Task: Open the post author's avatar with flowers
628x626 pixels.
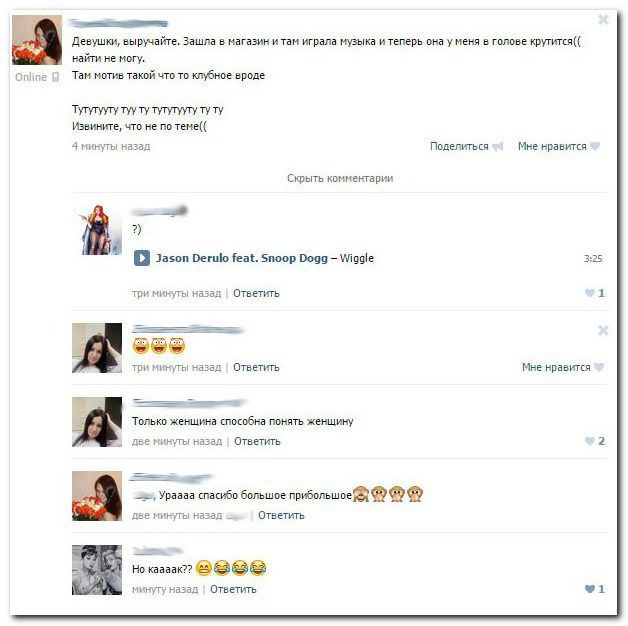Action: pyautogui.click(x=37, y=40)
